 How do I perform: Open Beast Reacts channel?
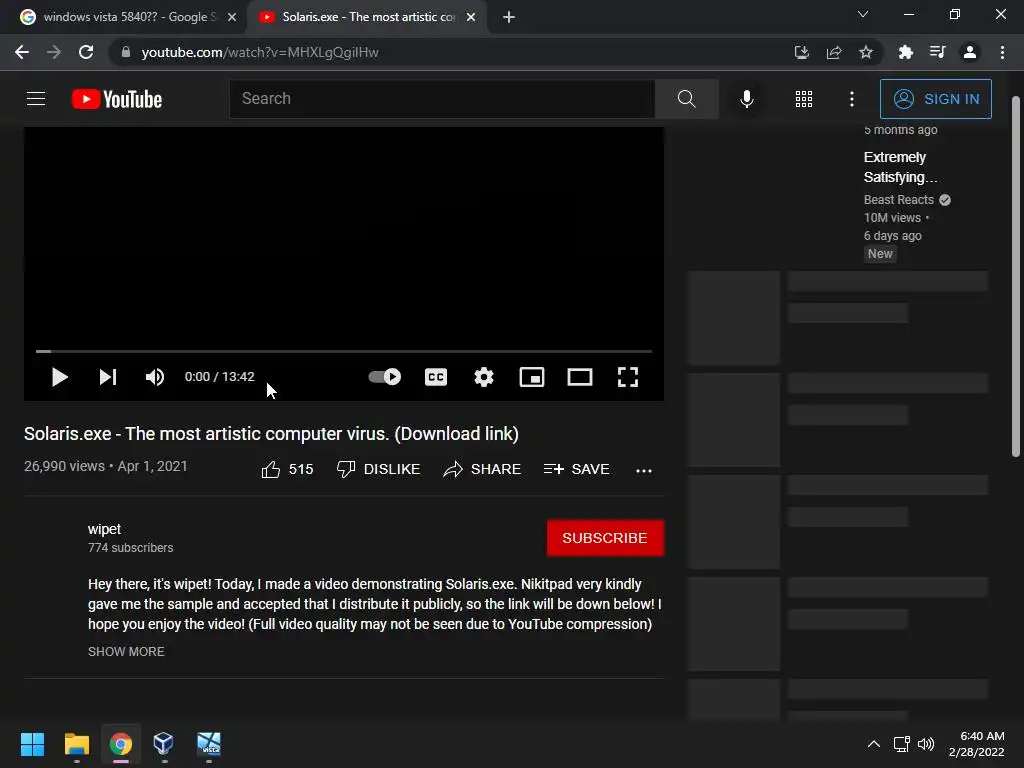(899, 200)
